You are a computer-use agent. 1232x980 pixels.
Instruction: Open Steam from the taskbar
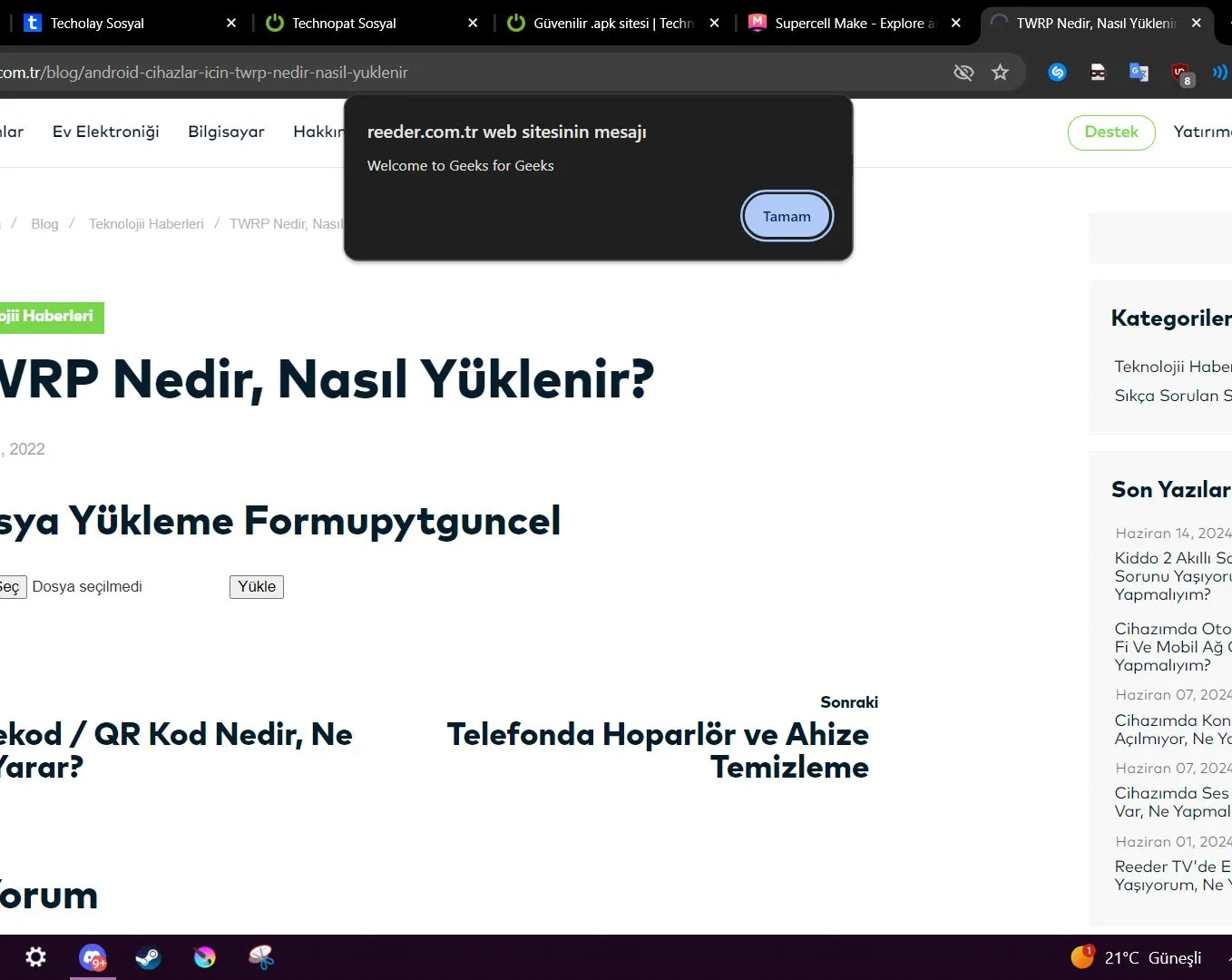click(x=148, y=957)
